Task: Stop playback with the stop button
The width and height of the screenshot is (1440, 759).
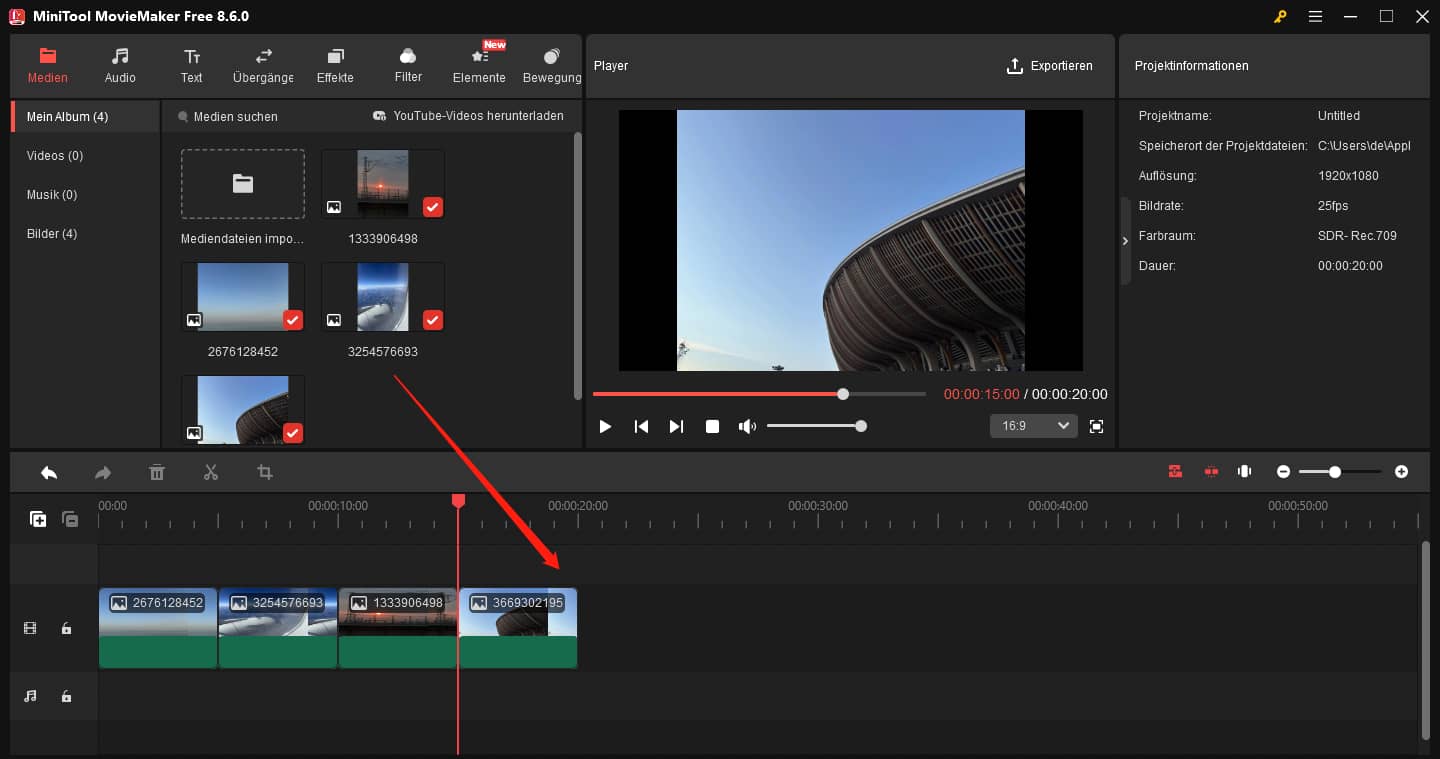Action: click(x=712, y=427)
